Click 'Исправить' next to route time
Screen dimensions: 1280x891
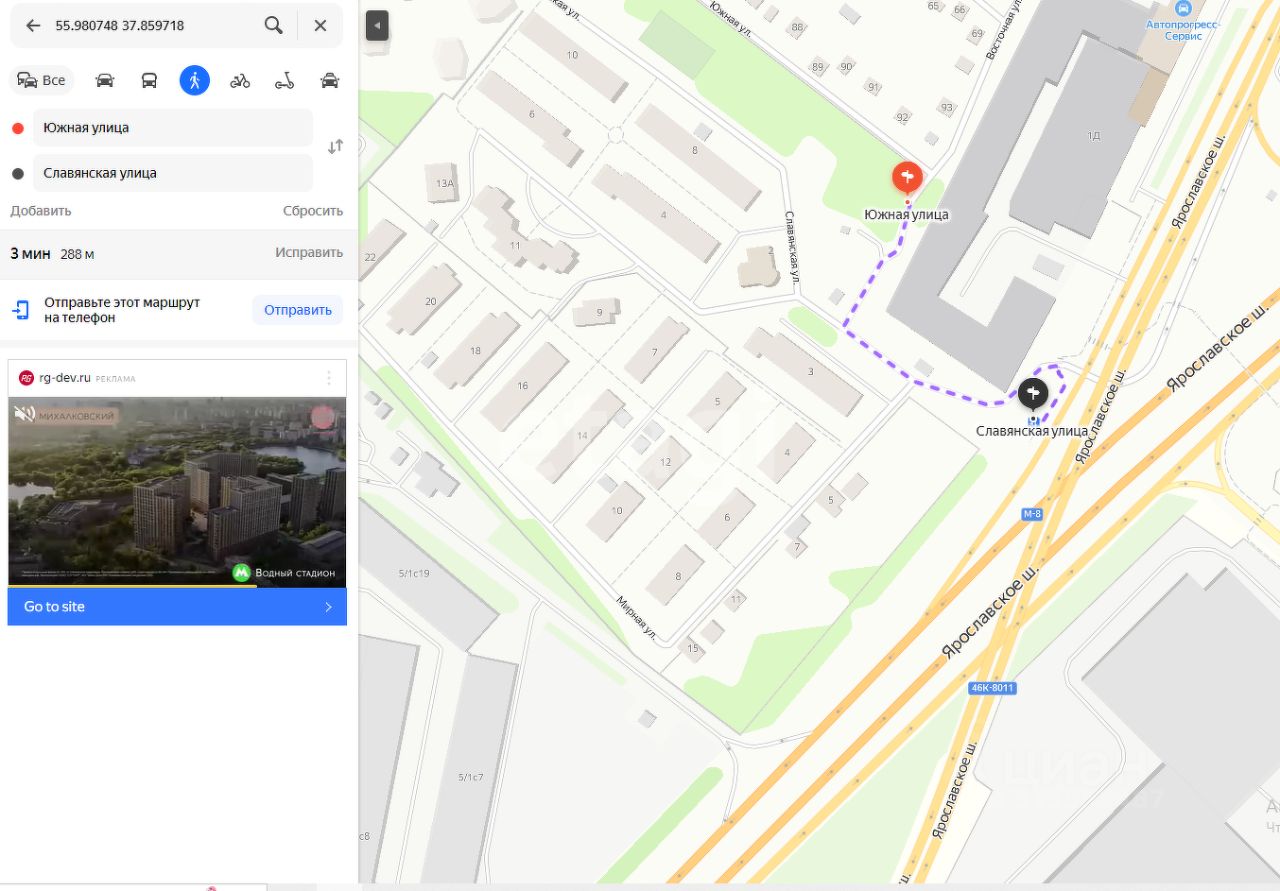[x=309, y=253]
